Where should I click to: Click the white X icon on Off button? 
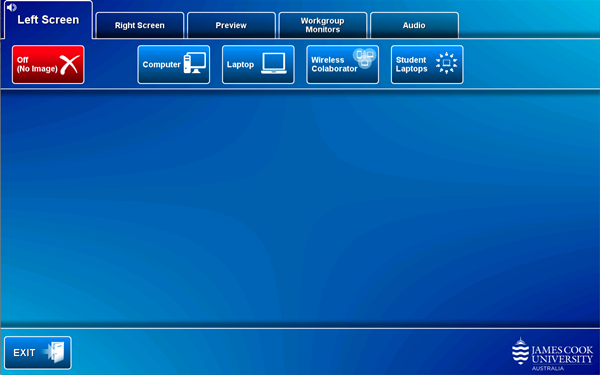(70, 64)
